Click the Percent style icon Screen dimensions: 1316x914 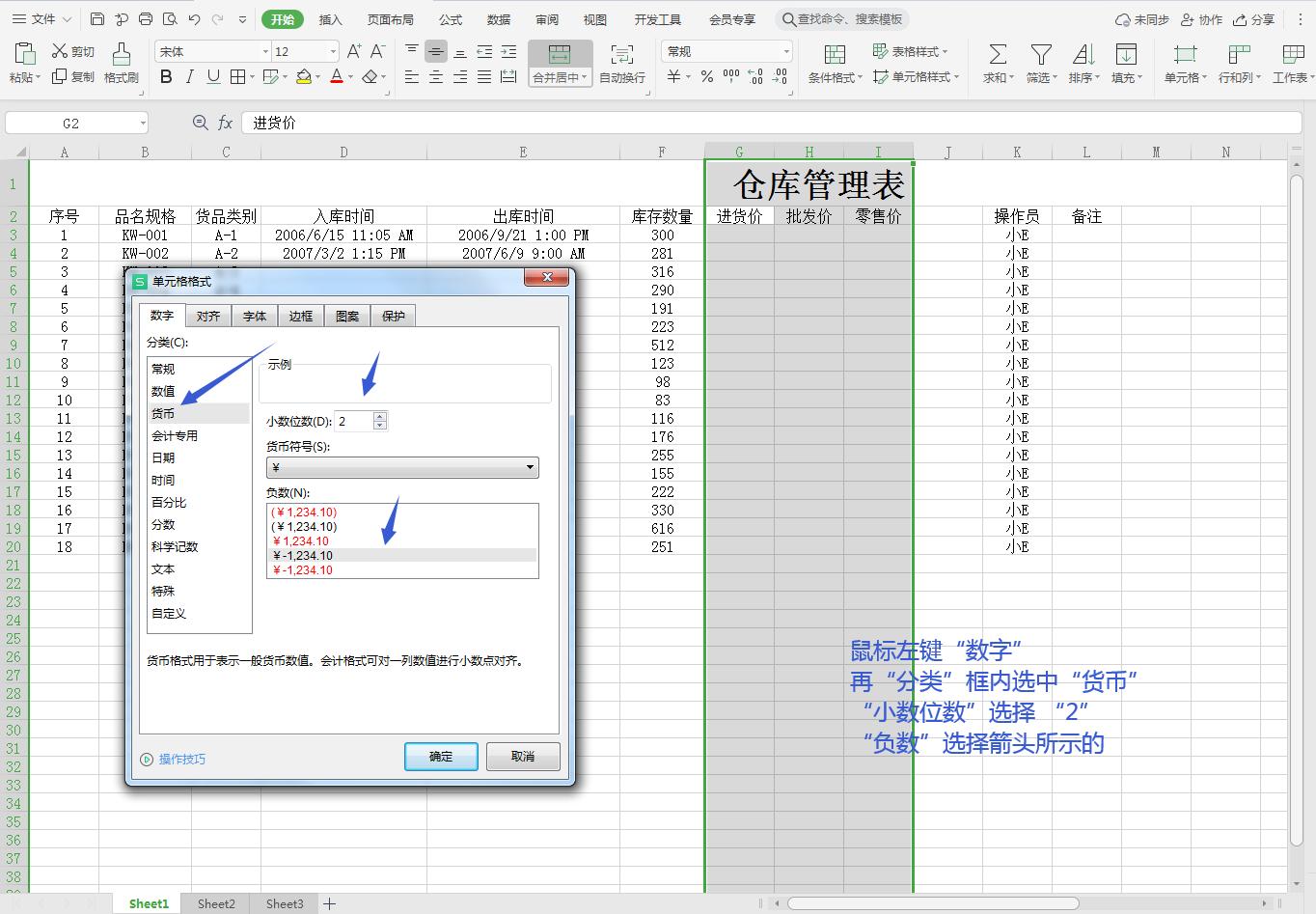[x=706, y=76]
